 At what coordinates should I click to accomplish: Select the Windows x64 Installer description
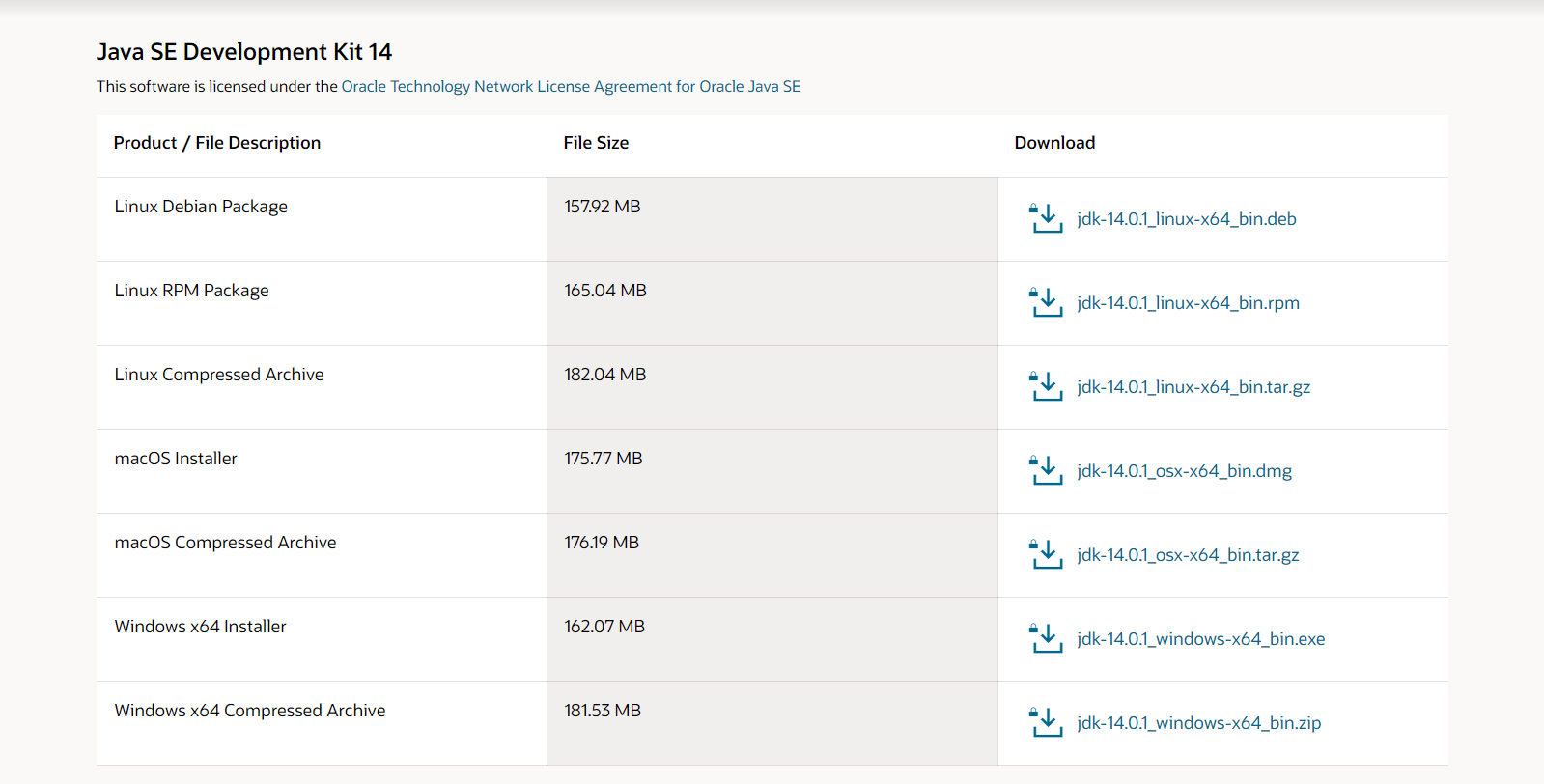coord(200,627)
